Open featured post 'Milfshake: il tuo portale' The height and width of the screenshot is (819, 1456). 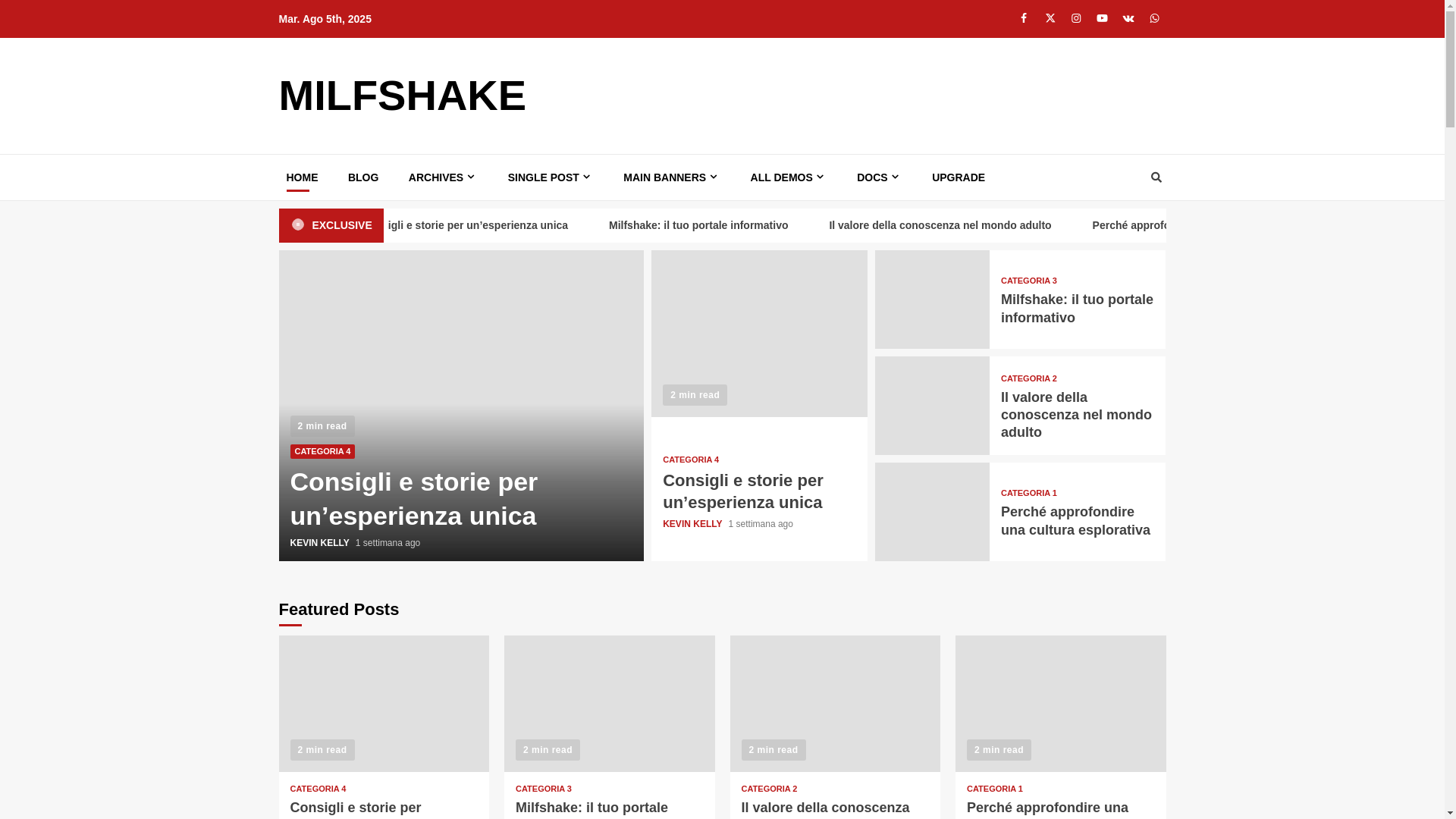(591, 808)
